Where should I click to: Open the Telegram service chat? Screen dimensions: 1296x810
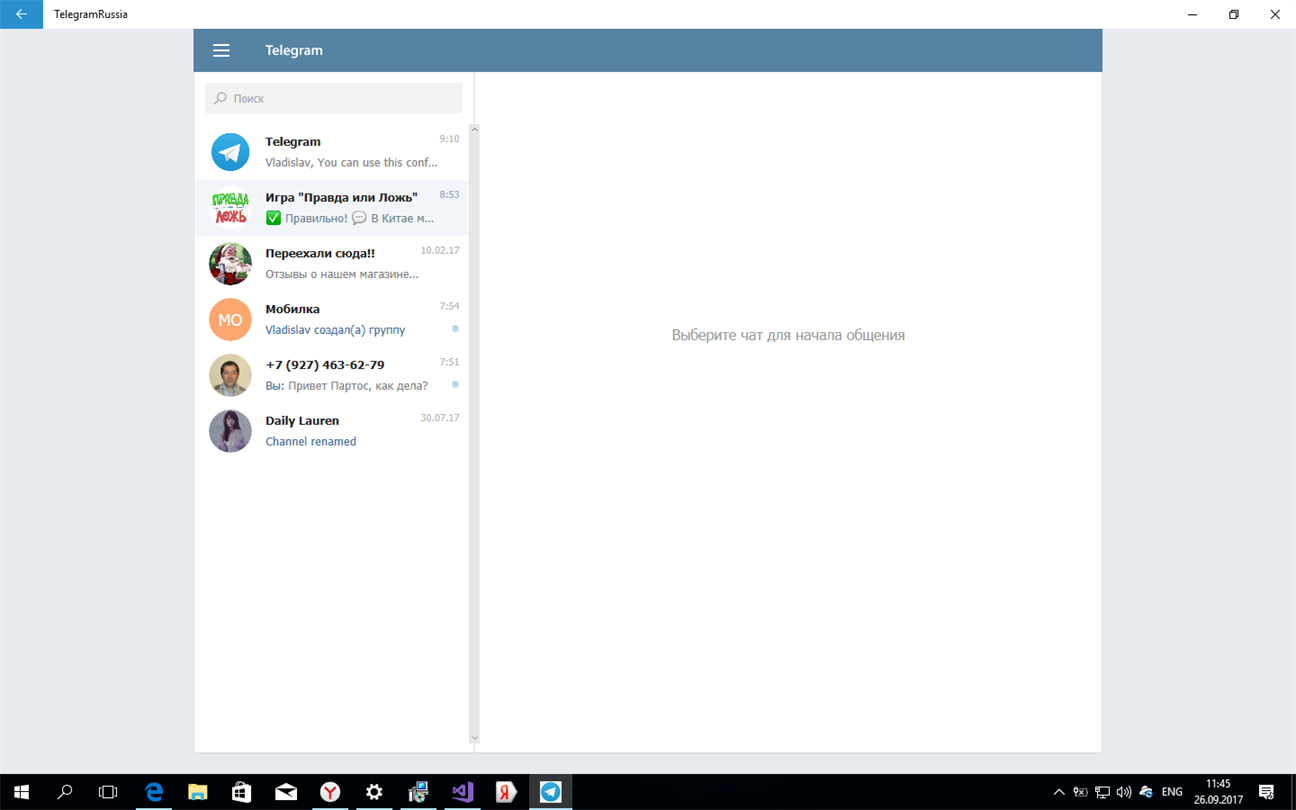331,152
